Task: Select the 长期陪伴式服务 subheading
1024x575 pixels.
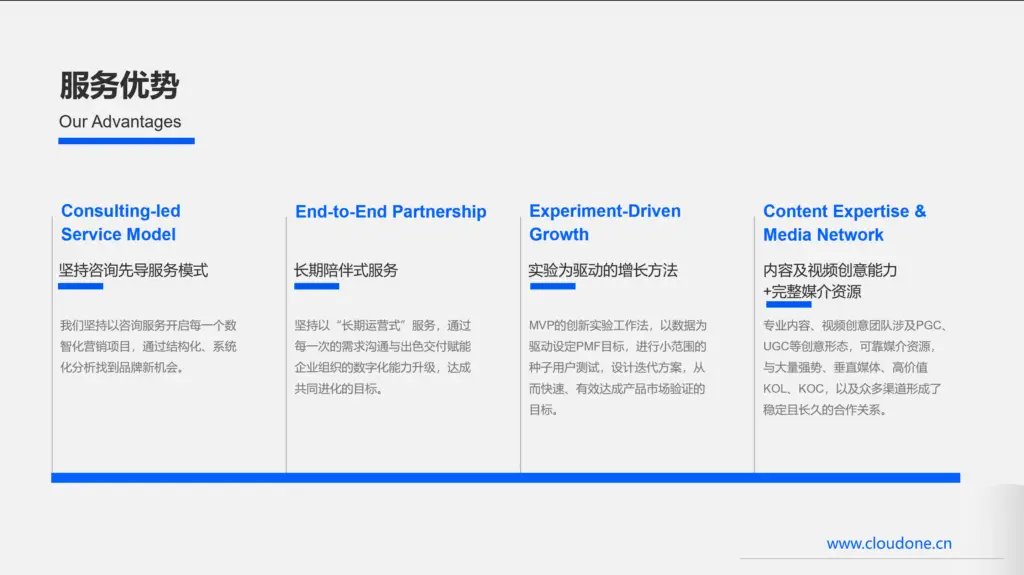Action: 346,270
